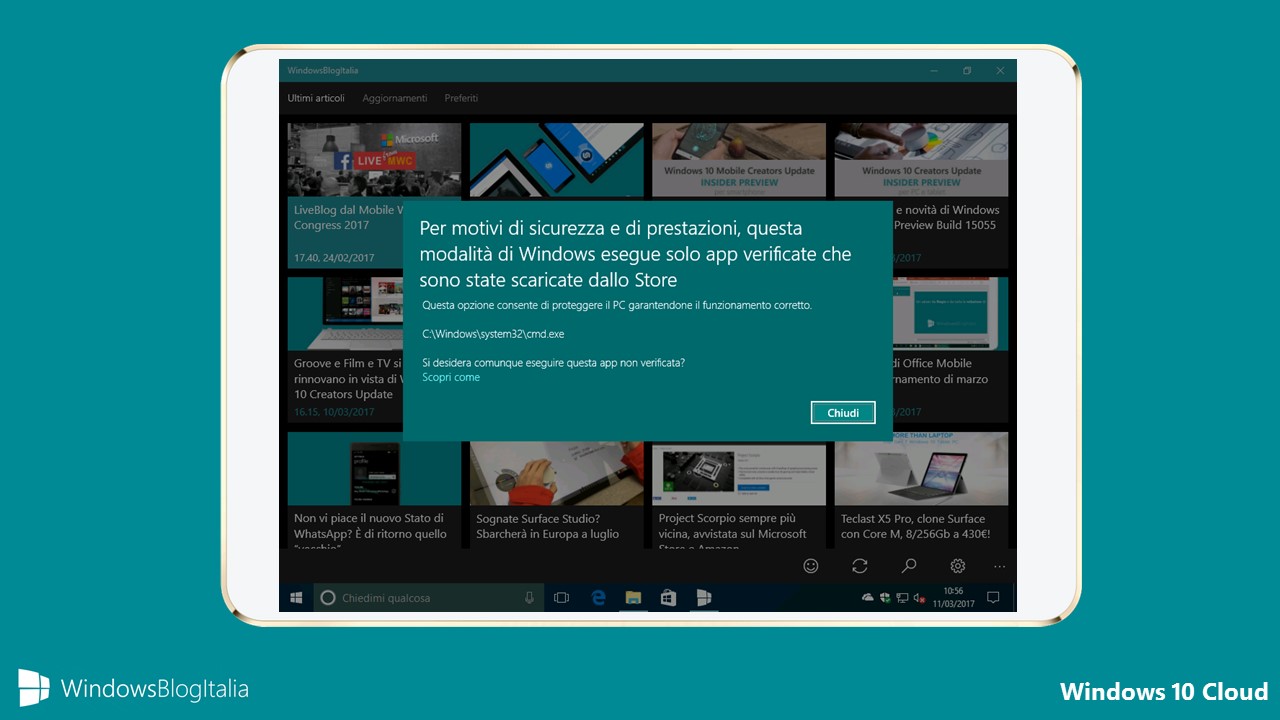
Task: Open the Windows Defender tray icon
Action: coord(885,598)
